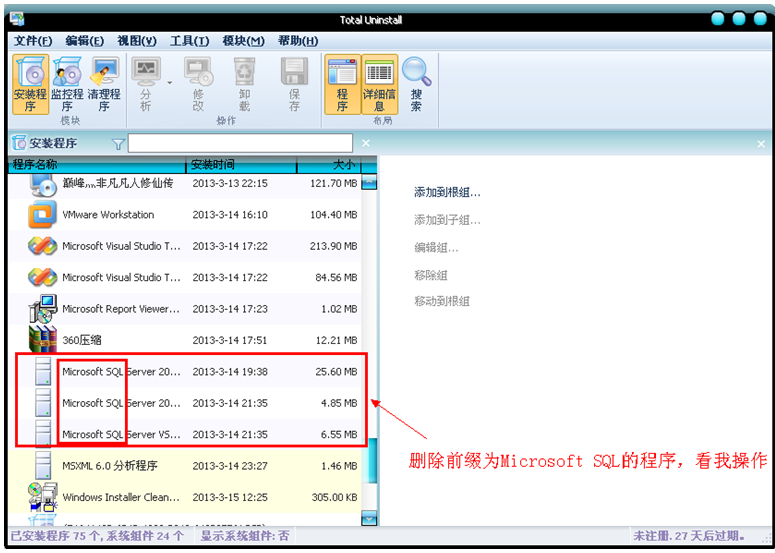
Task: Click 添加到根组... link
Action: pyautogui.click(x=447, y=193)
